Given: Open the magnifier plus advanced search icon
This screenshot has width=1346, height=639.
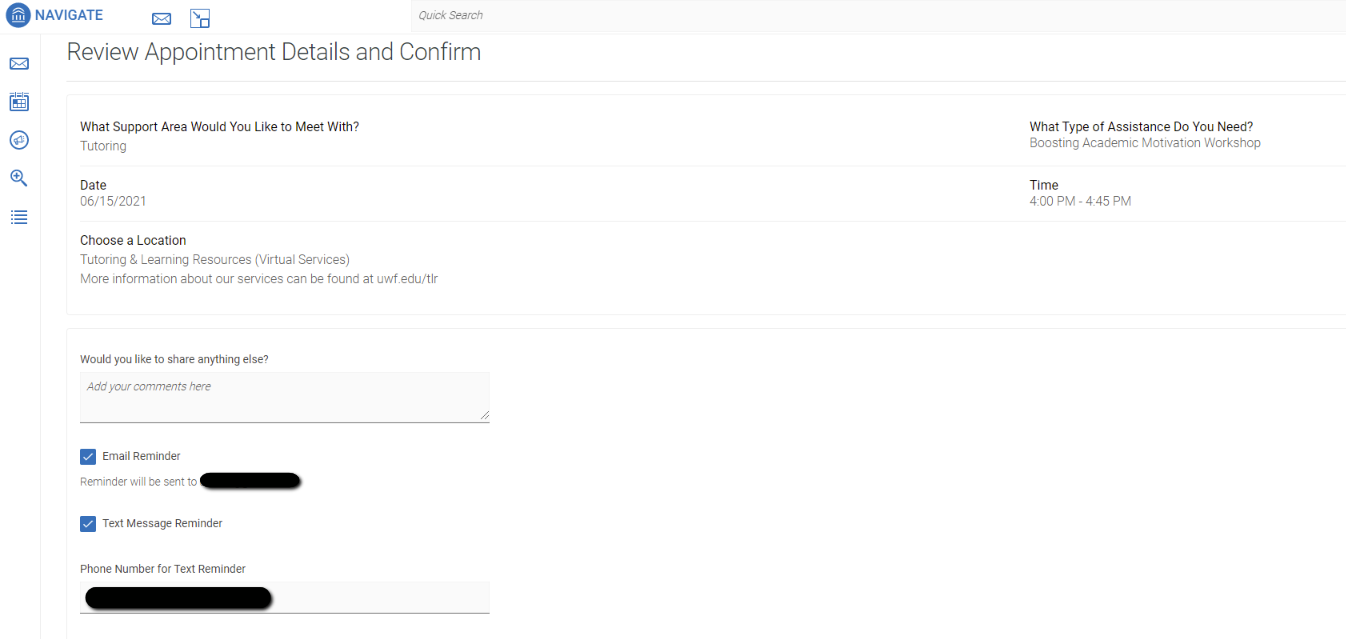Looking at the screenshot, I should pos(19,178).
